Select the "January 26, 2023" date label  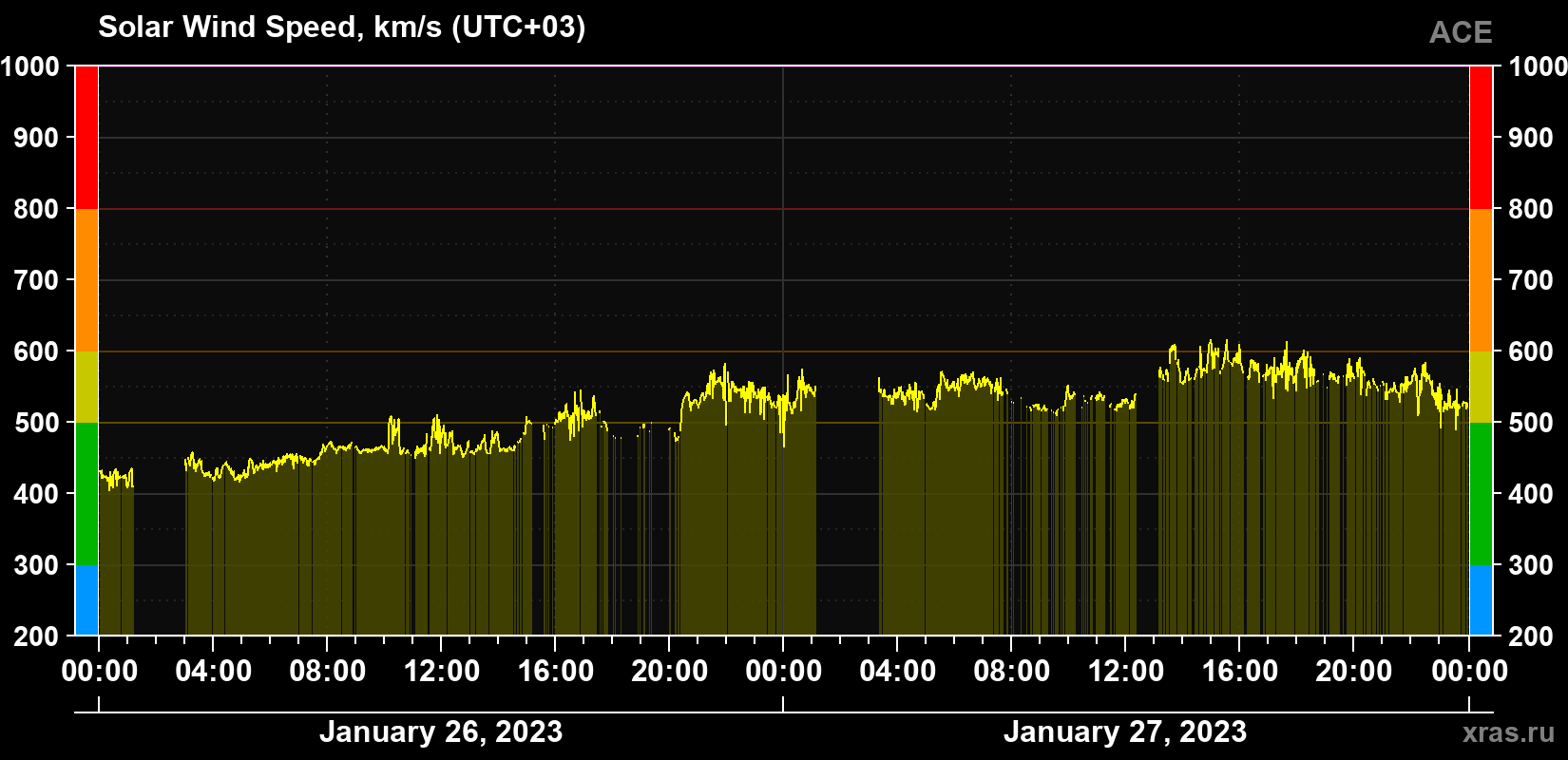coord(441,732)
